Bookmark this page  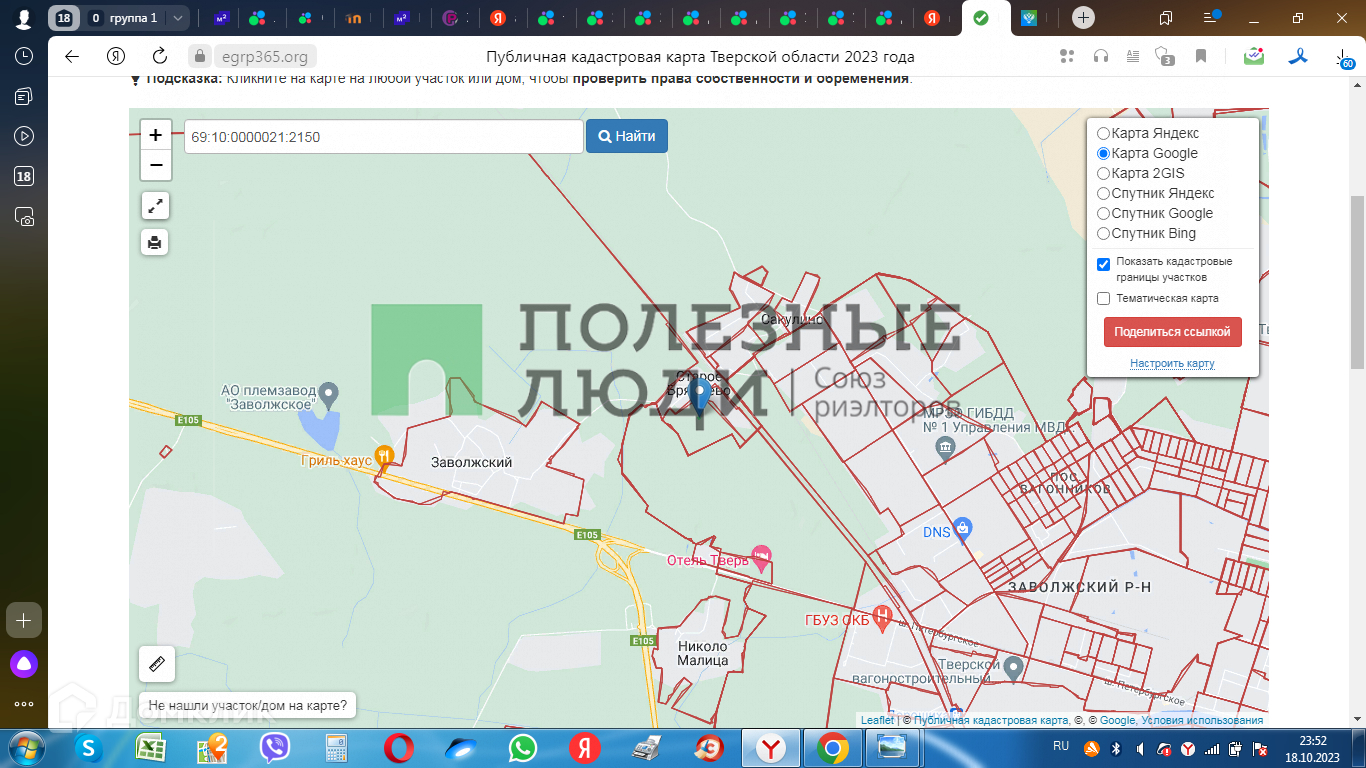tap(1201, 56)
